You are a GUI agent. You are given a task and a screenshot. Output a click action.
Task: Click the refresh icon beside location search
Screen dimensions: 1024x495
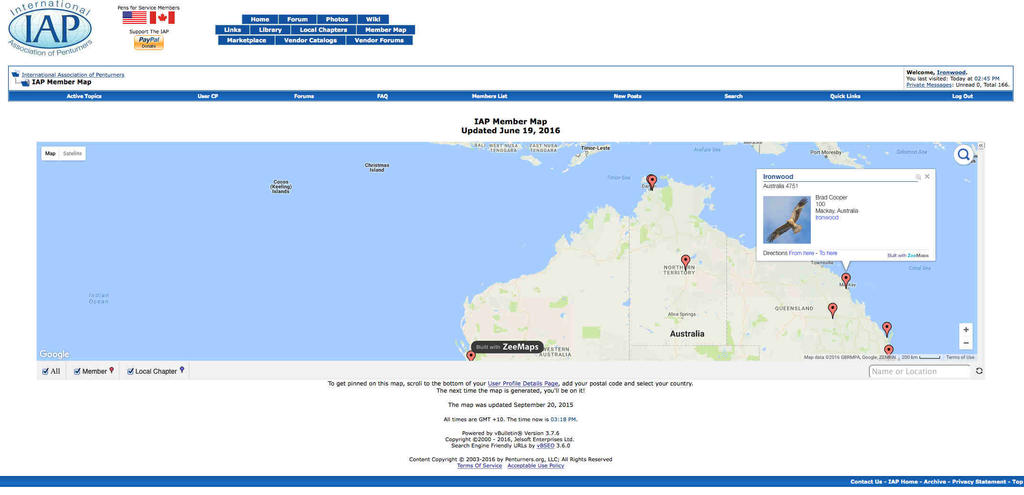click(x=979, y=371)
